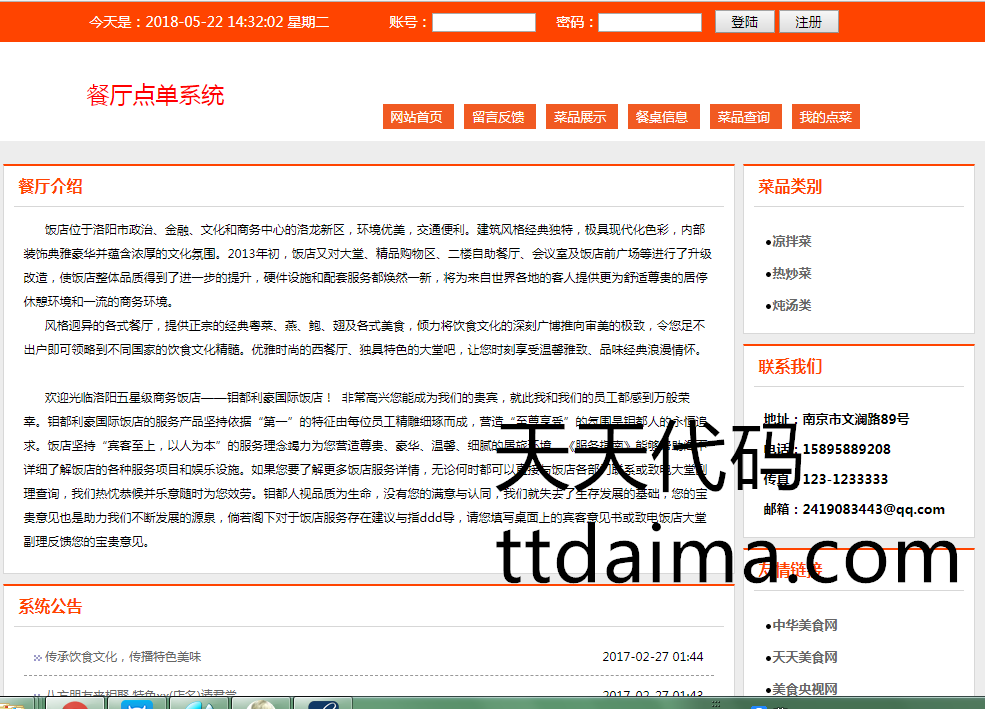The image size is (985, 709).
Task: Open the 中华美食网 friendly link
Action: pyautogui.click(x=803, y=625)
